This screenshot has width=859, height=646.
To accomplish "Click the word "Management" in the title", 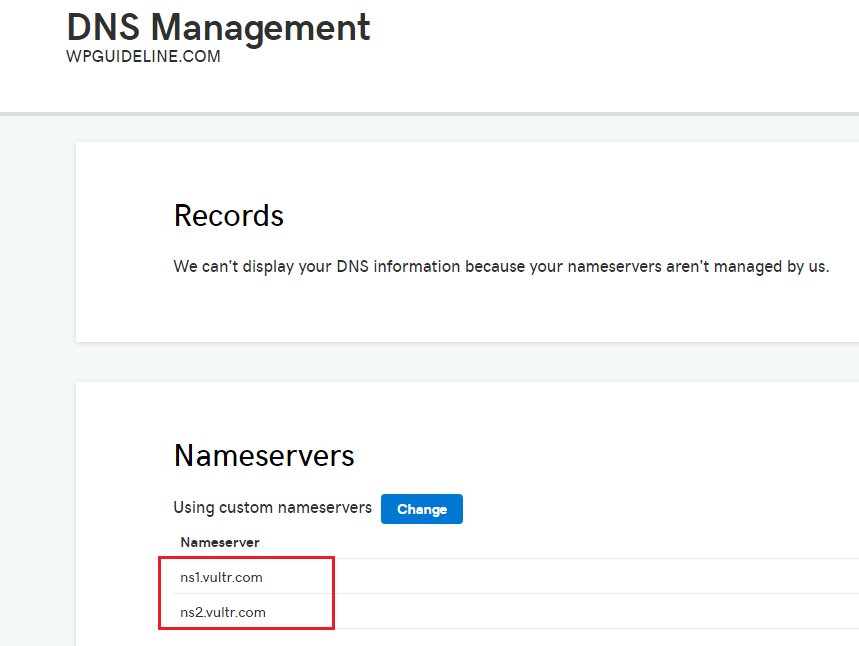I will (x=260, y=27).
